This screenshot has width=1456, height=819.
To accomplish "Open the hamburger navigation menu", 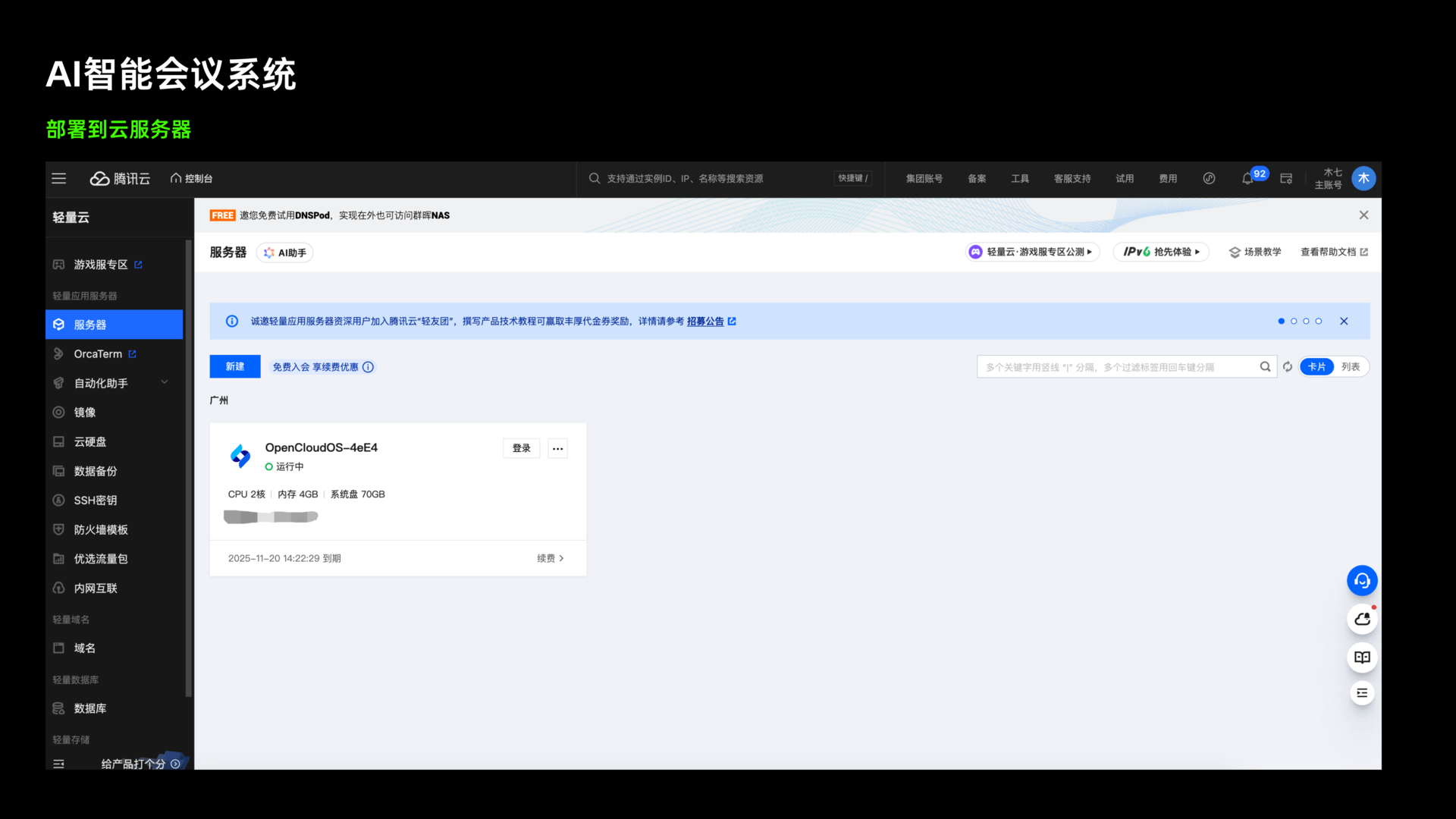I will pos(58,179).
